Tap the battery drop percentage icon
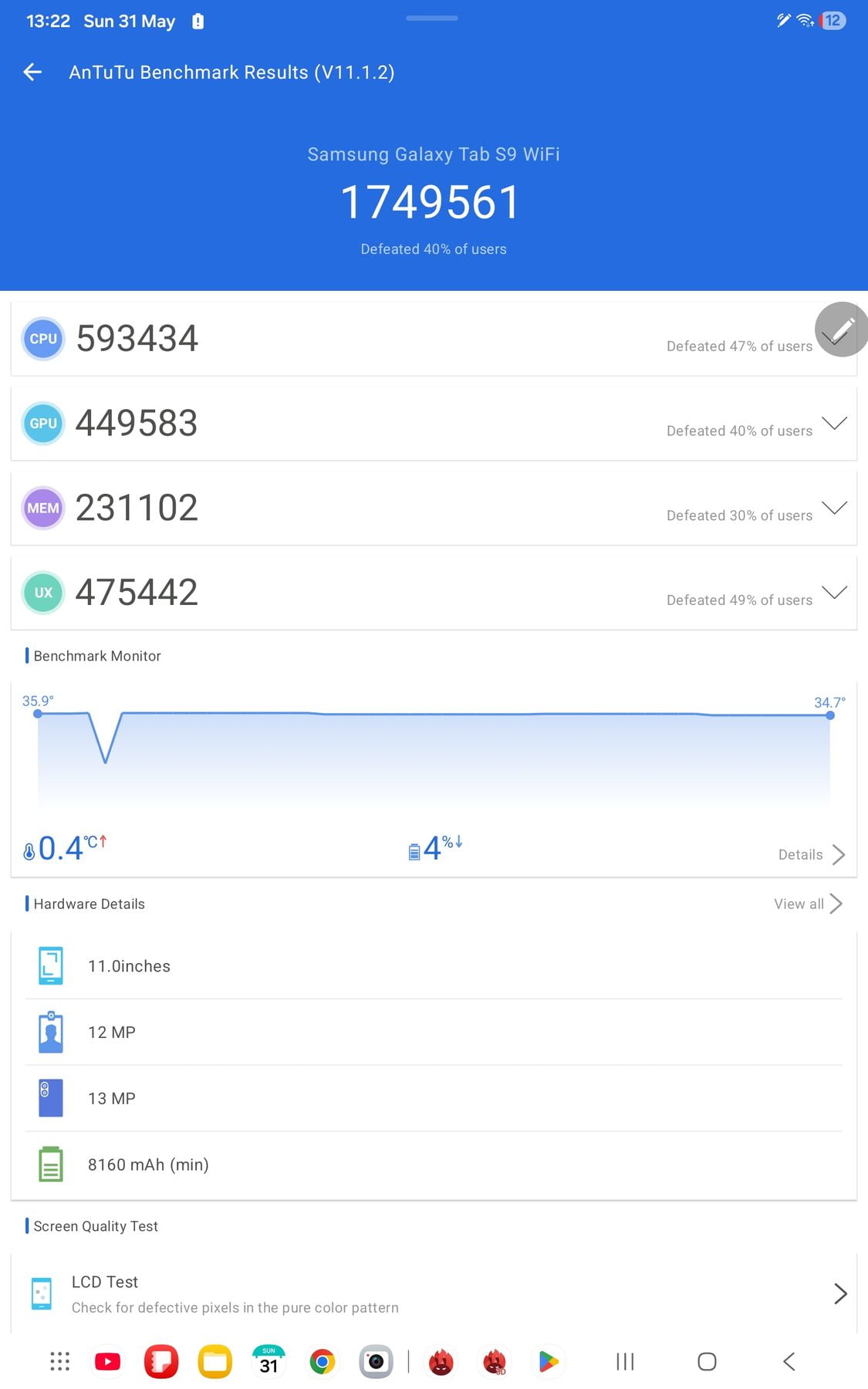The width and height of the screenshot is (868, 1389). [414, 851]
